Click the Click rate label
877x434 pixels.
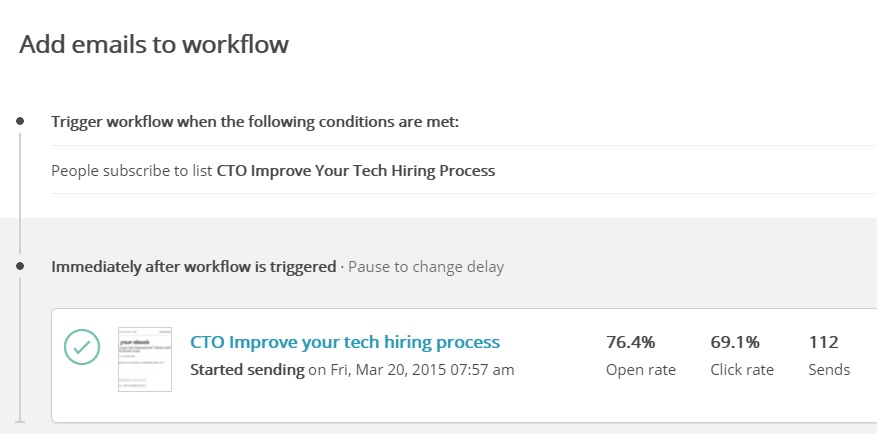pos(742,370)
